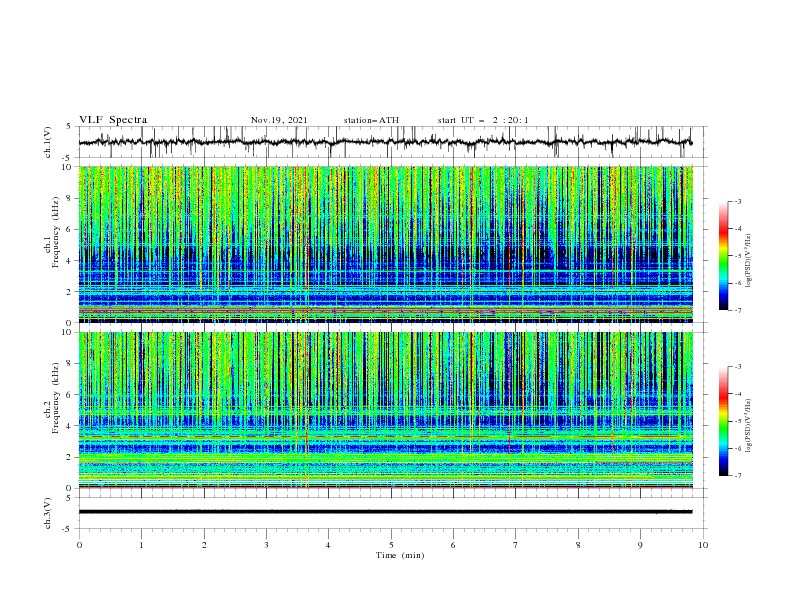Click the ch.3 voltage trace panel
This screenshot has height=612, width=792.
[393, 513]
